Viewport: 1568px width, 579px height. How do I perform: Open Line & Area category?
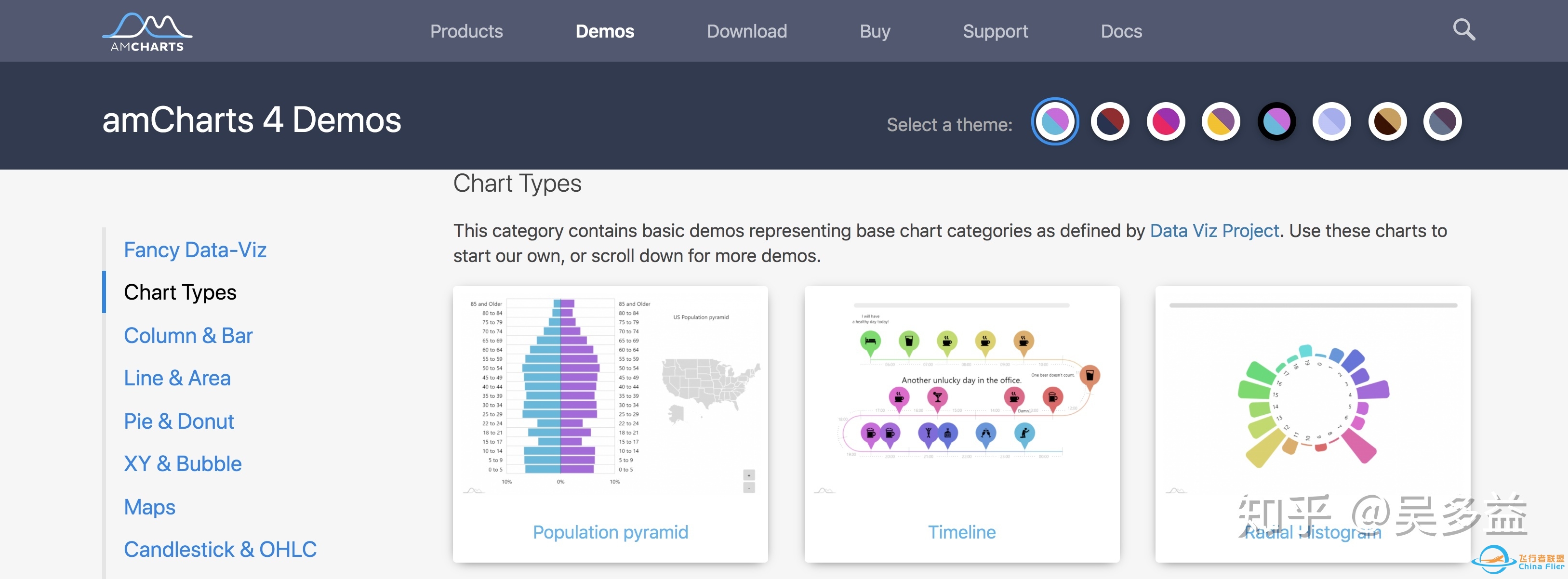pyautogui.click(x=177, y=378)
